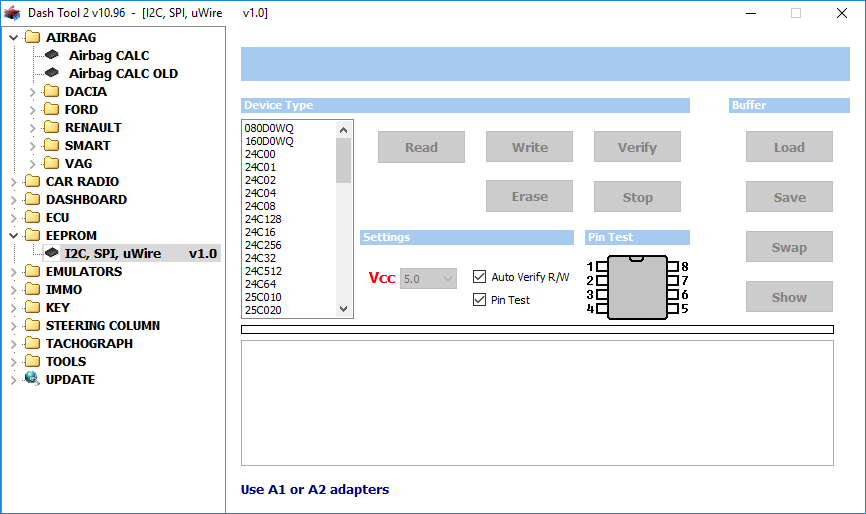Click the Airbag CALC chip icon
This screenshot has height=514, width=866.
click(x=52, y=55)
